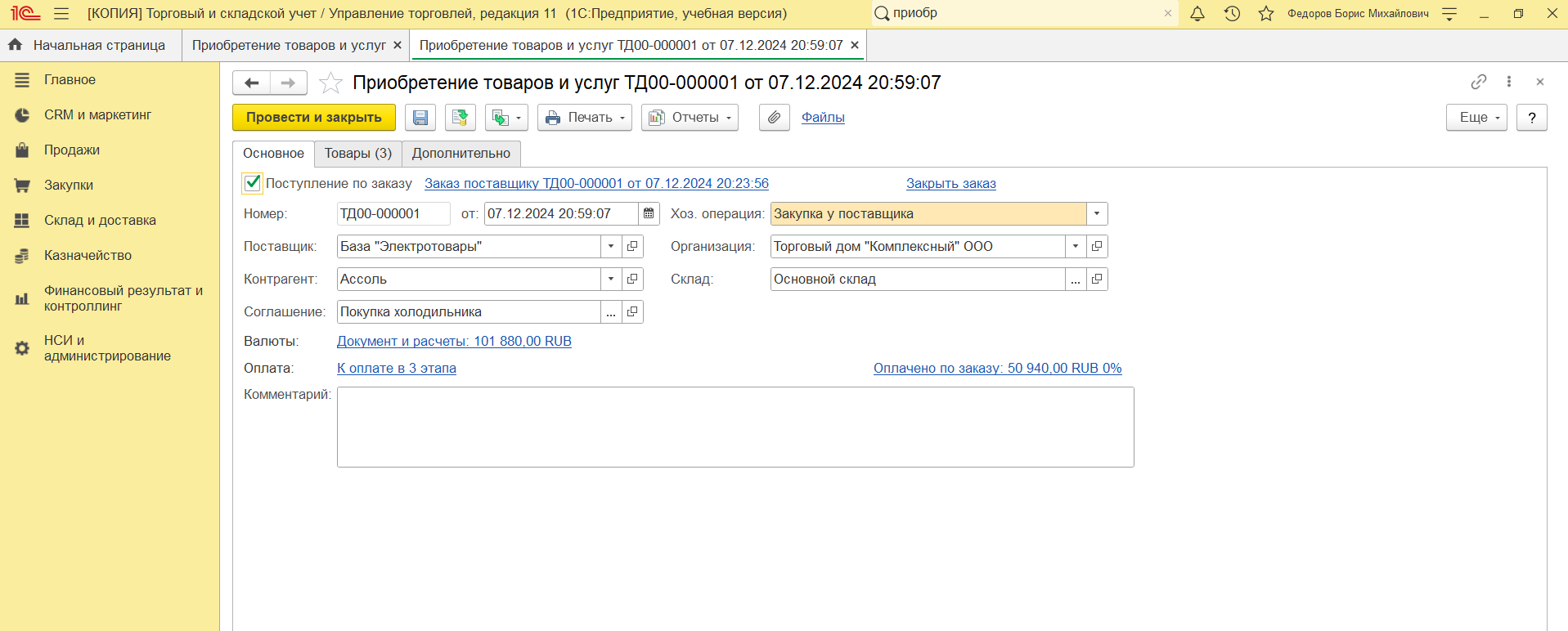1568x631 pixels.
Task: Choose Склад via ellipsis button
Action: pyautogui.click(x=1076, y=280)
